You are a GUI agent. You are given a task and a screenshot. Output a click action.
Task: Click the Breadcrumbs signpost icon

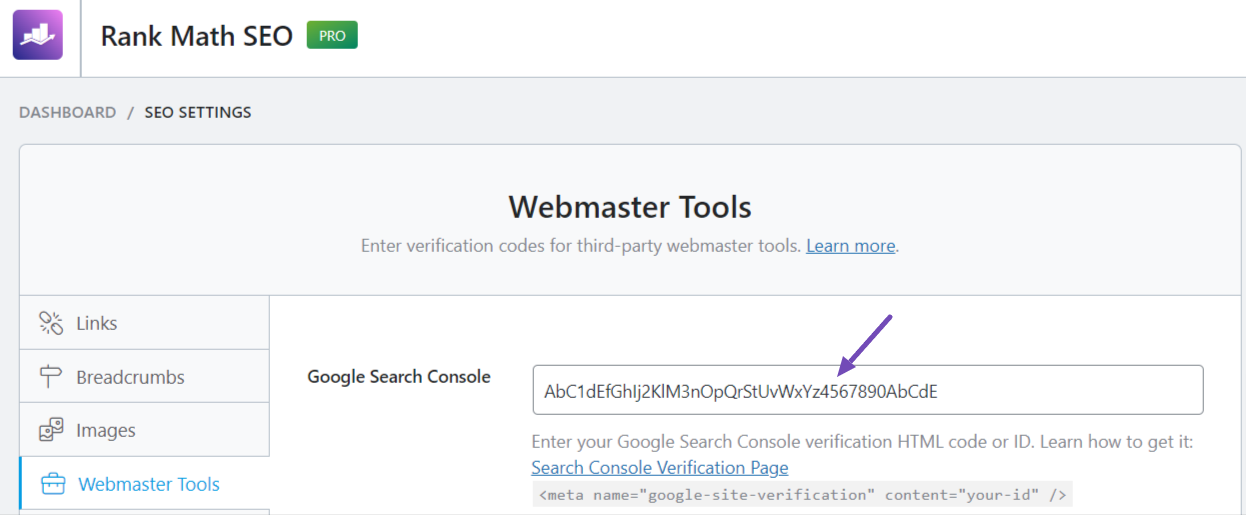[x=51, y=377]
